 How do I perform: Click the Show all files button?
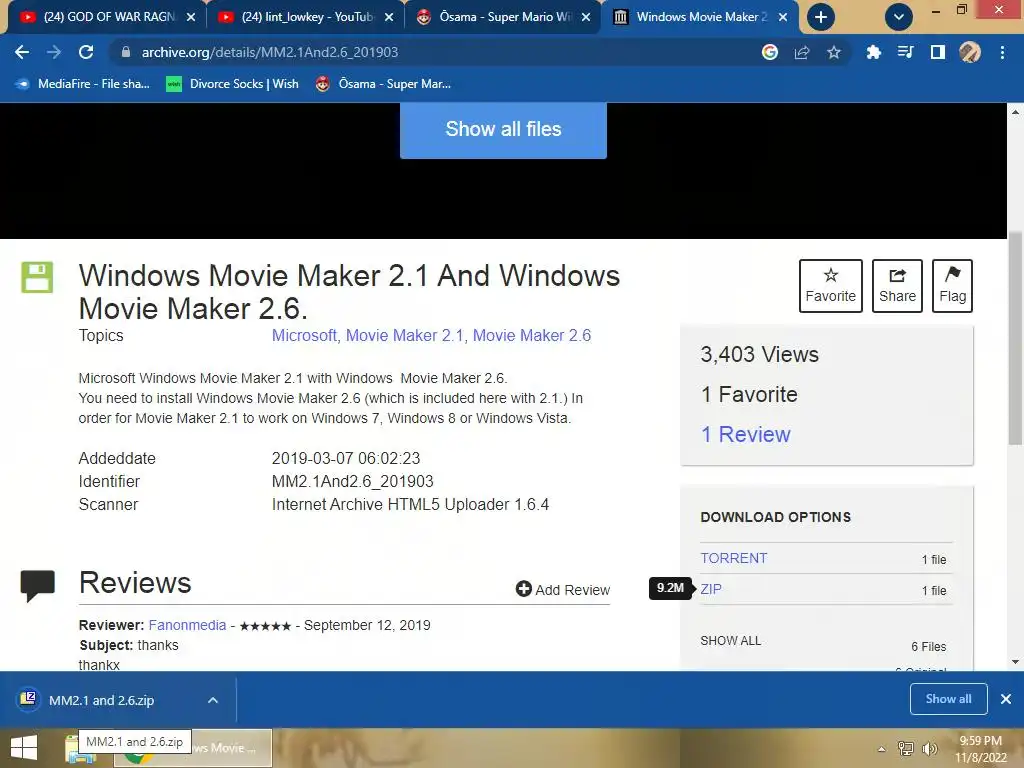tap(503, 129)
